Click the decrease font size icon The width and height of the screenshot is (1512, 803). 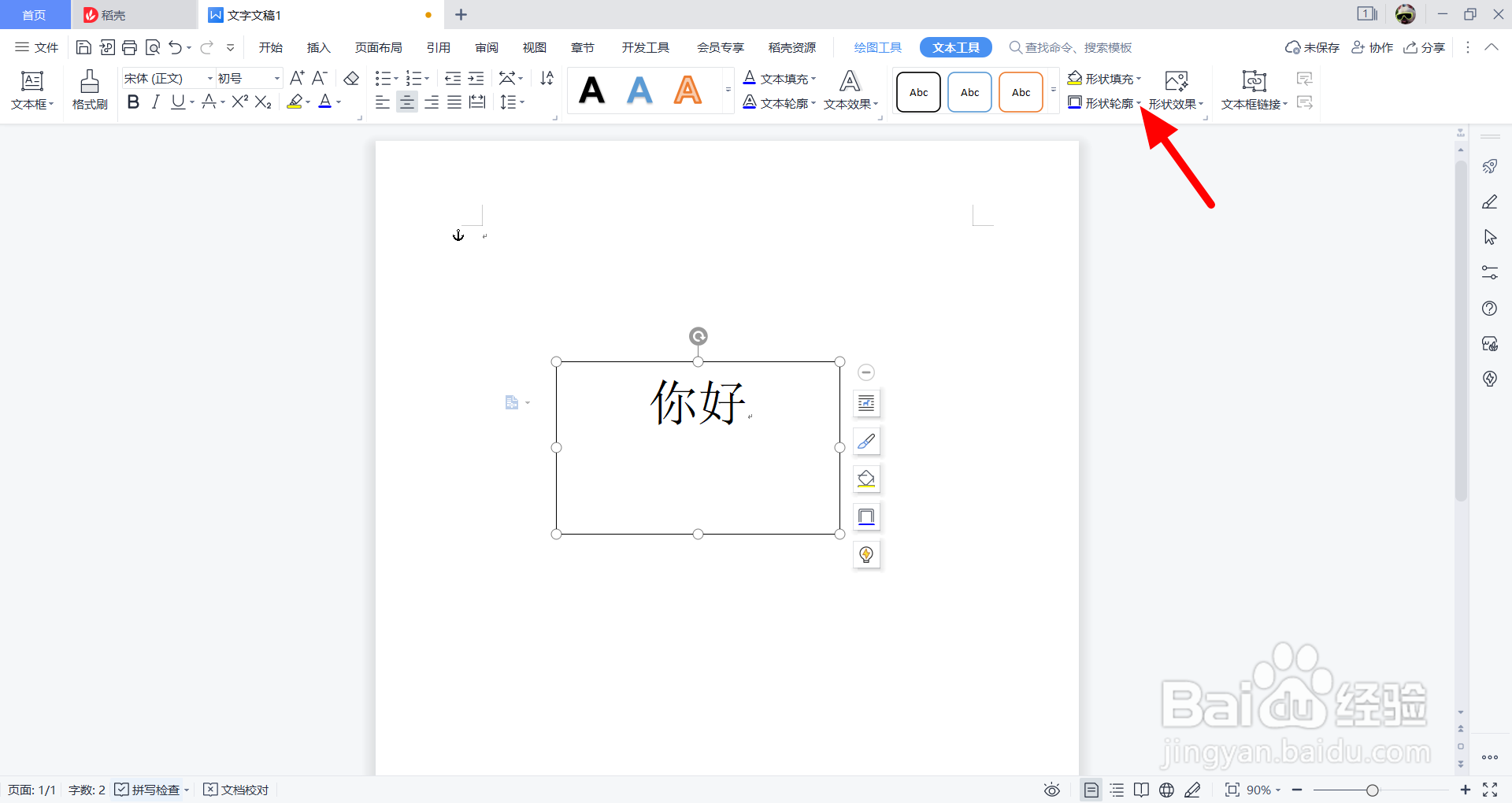(x=319, y=78)
